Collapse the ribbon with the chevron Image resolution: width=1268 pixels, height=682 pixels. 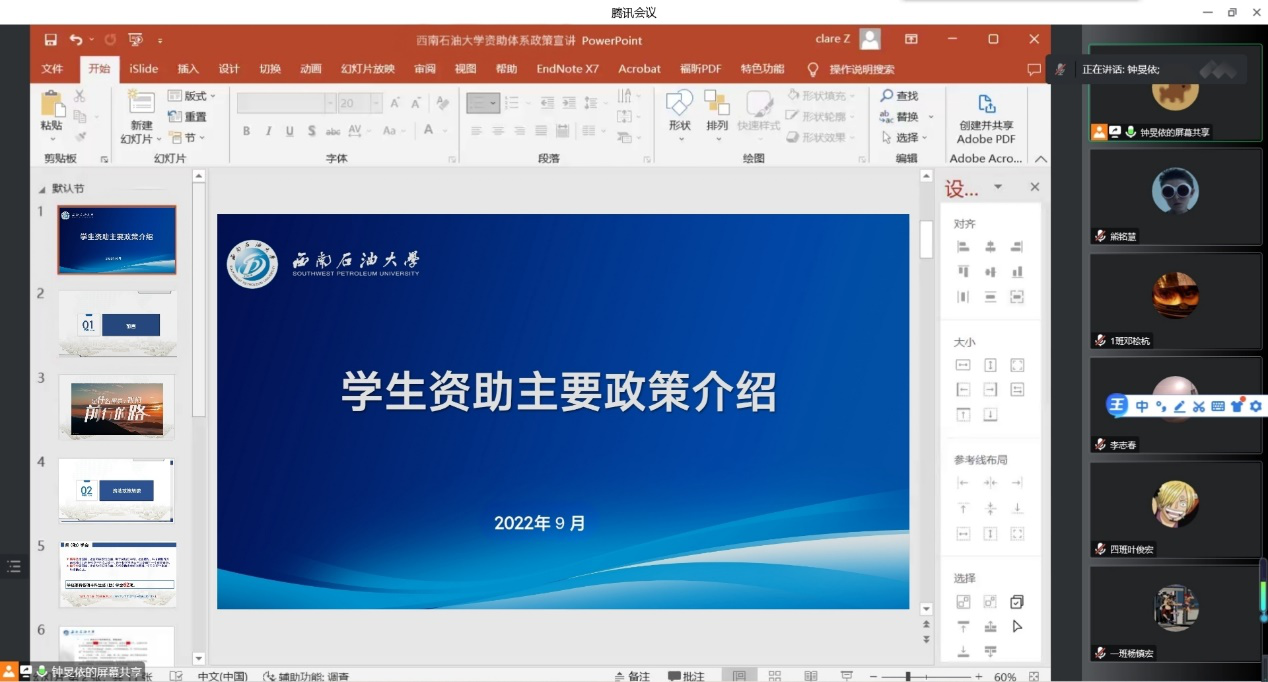[1041, 159]
